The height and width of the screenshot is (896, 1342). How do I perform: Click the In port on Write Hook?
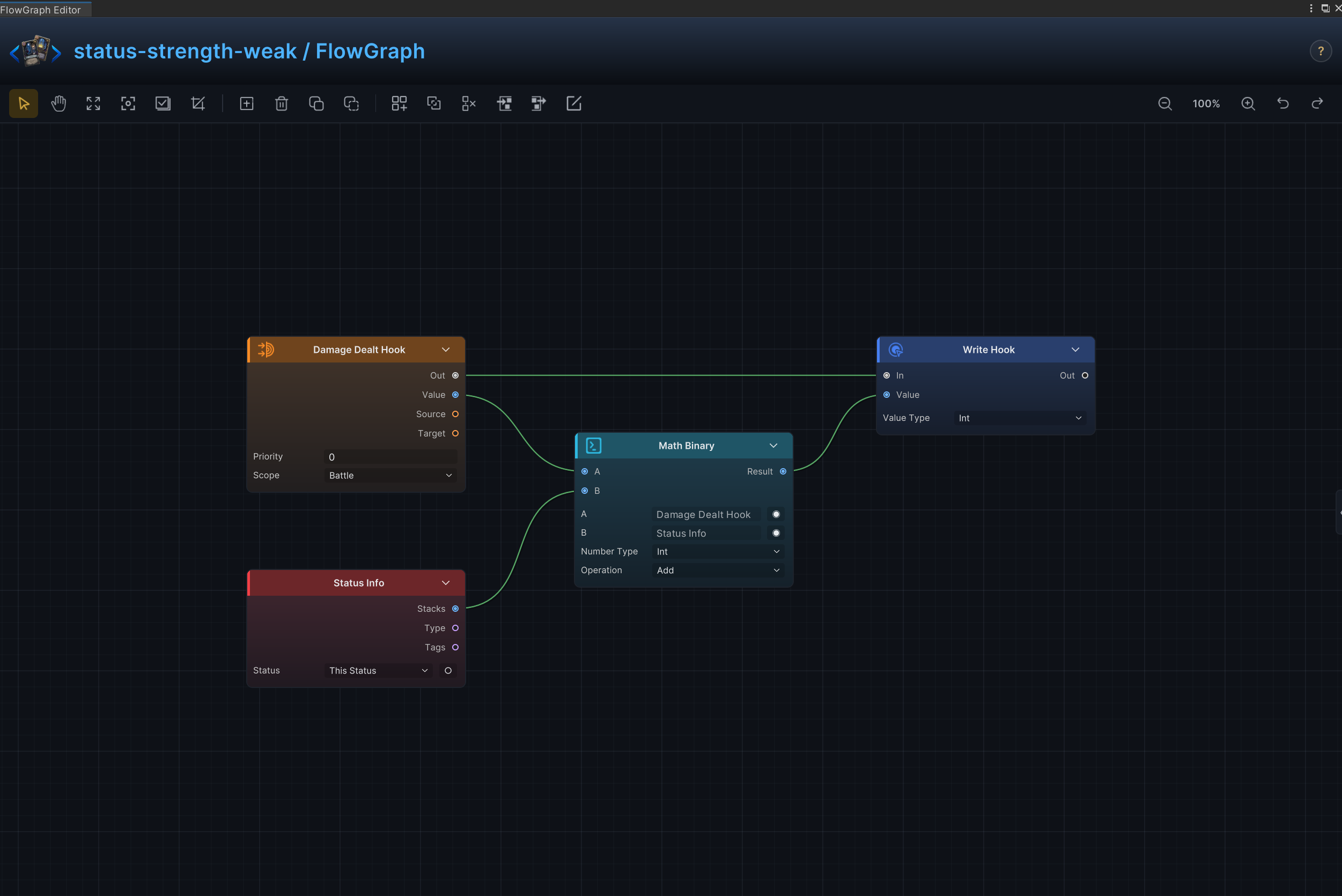[887, 375]
